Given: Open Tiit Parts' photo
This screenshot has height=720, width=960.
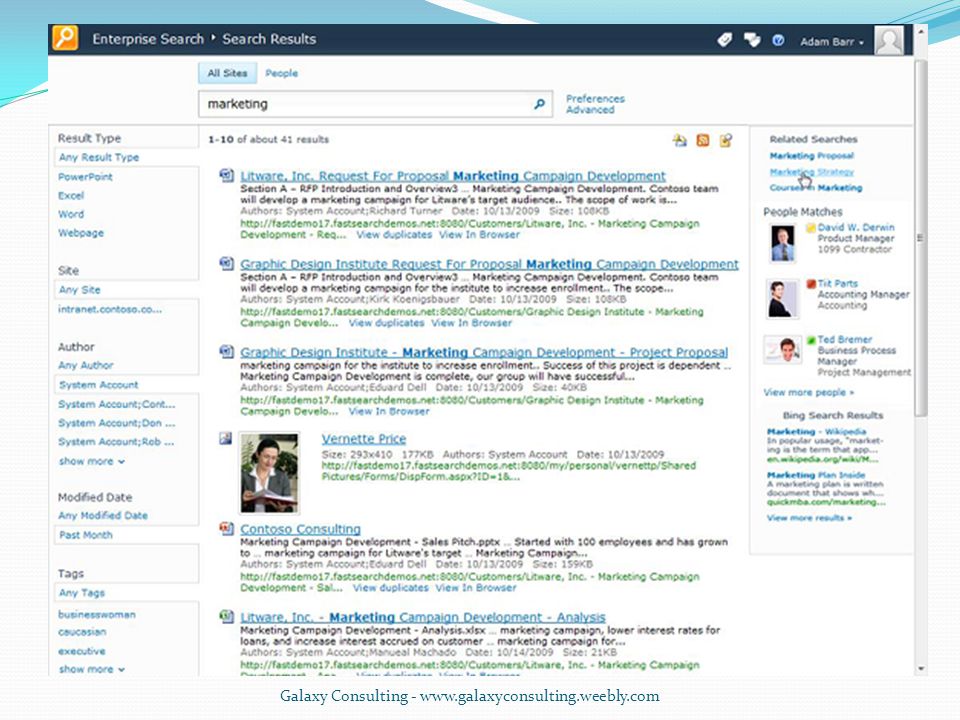Looking at the screenshot, I should coord(782,299).
